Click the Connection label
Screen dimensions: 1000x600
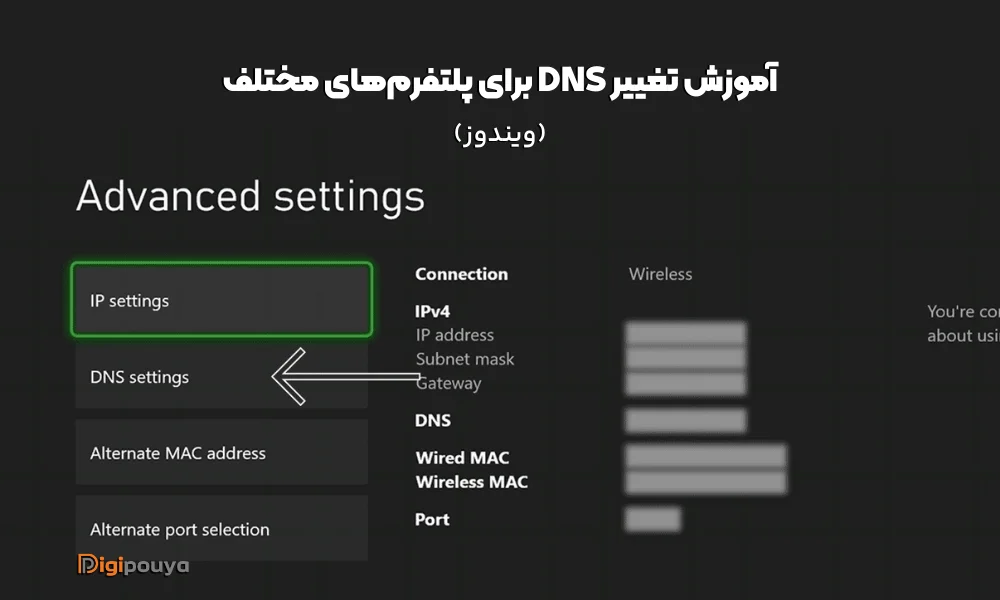(x=461, y=274)
